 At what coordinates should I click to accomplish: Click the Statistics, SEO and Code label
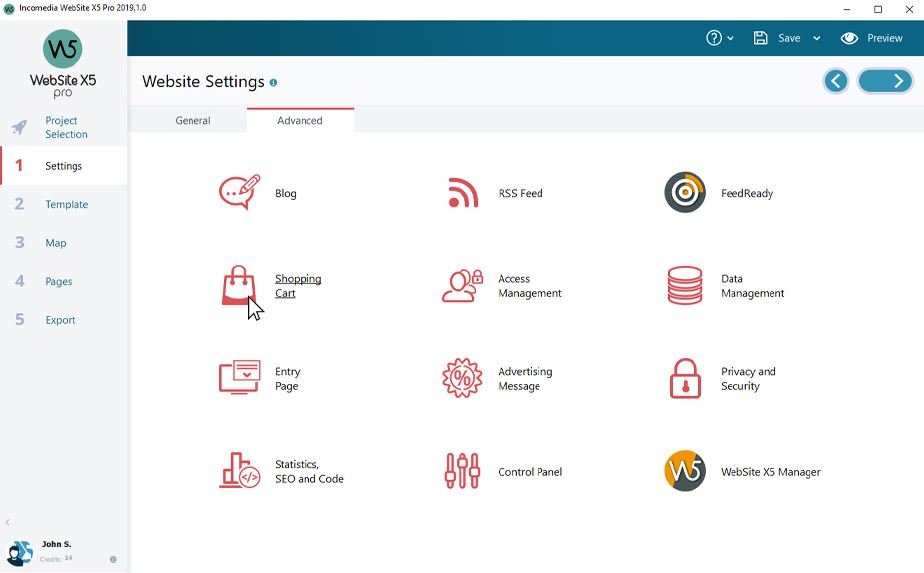309,471
